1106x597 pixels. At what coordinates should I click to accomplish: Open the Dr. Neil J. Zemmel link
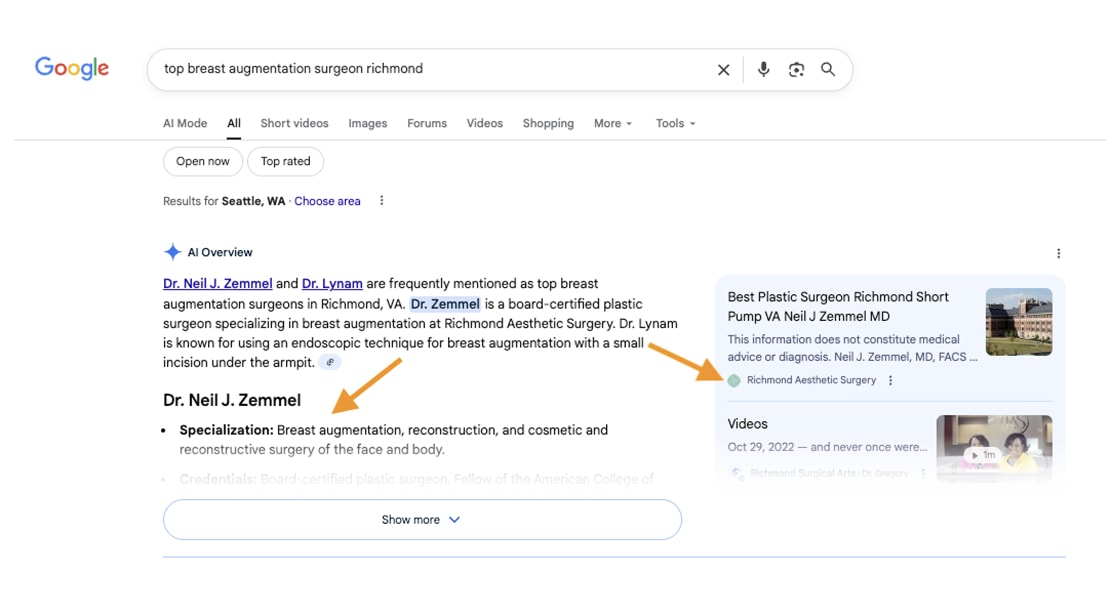tap(218, 284)
